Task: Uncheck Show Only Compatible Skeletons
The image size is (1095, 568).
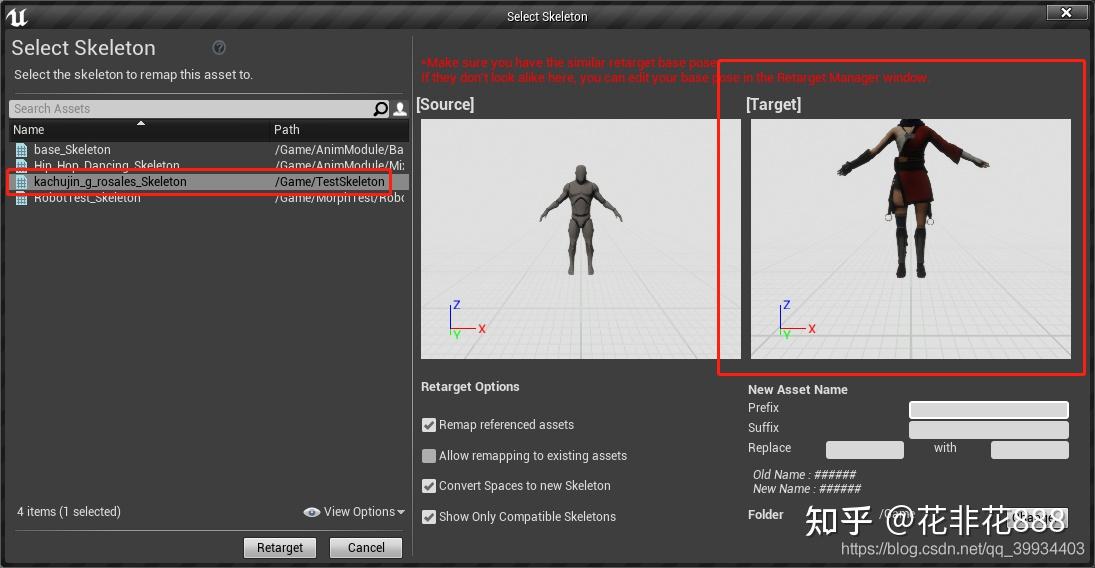Action: [x=429, y=516]
